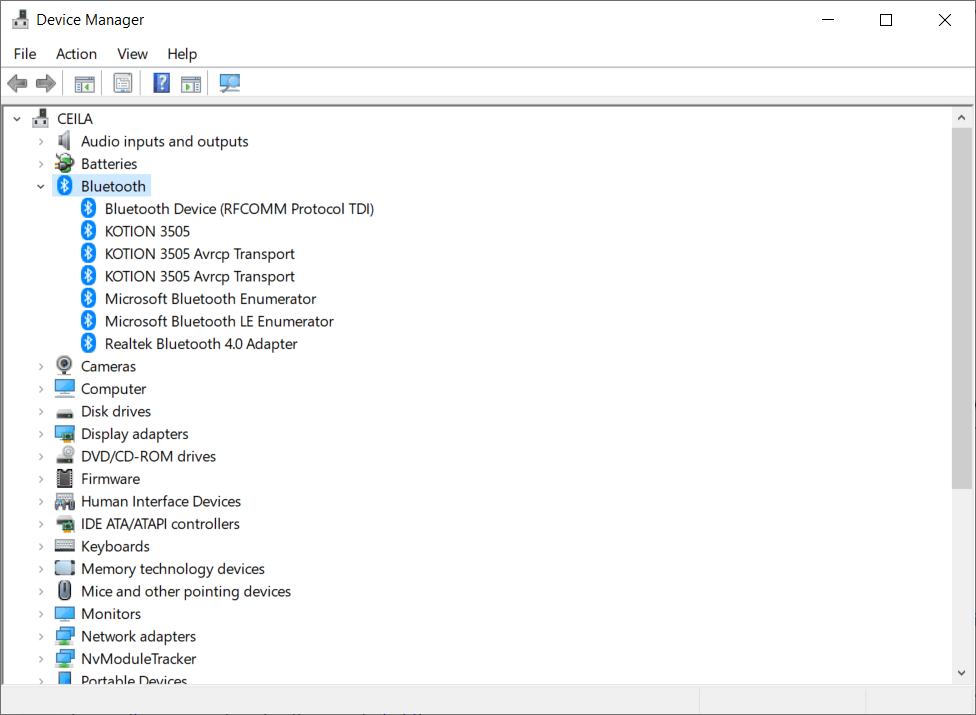Click the Batteries icon
The image size is (976, 715).
click(64, 164)
